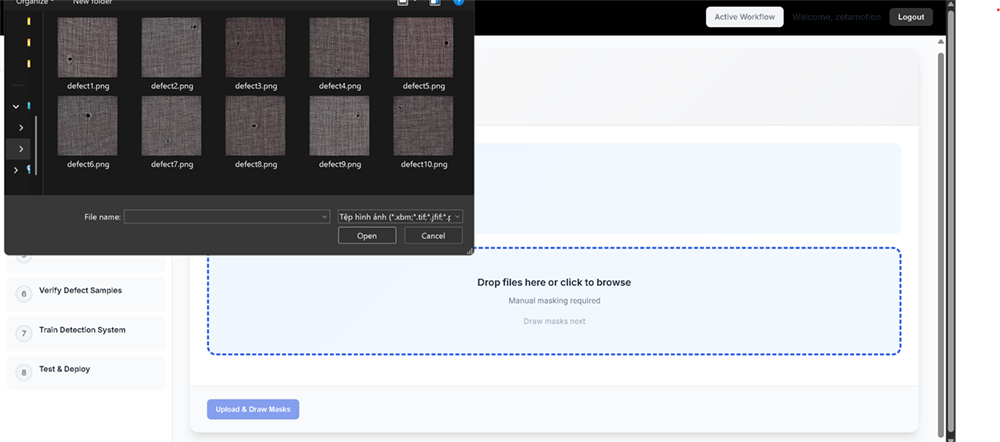
Task: Click the defect7.png file name label
Action: click(172, 165)
